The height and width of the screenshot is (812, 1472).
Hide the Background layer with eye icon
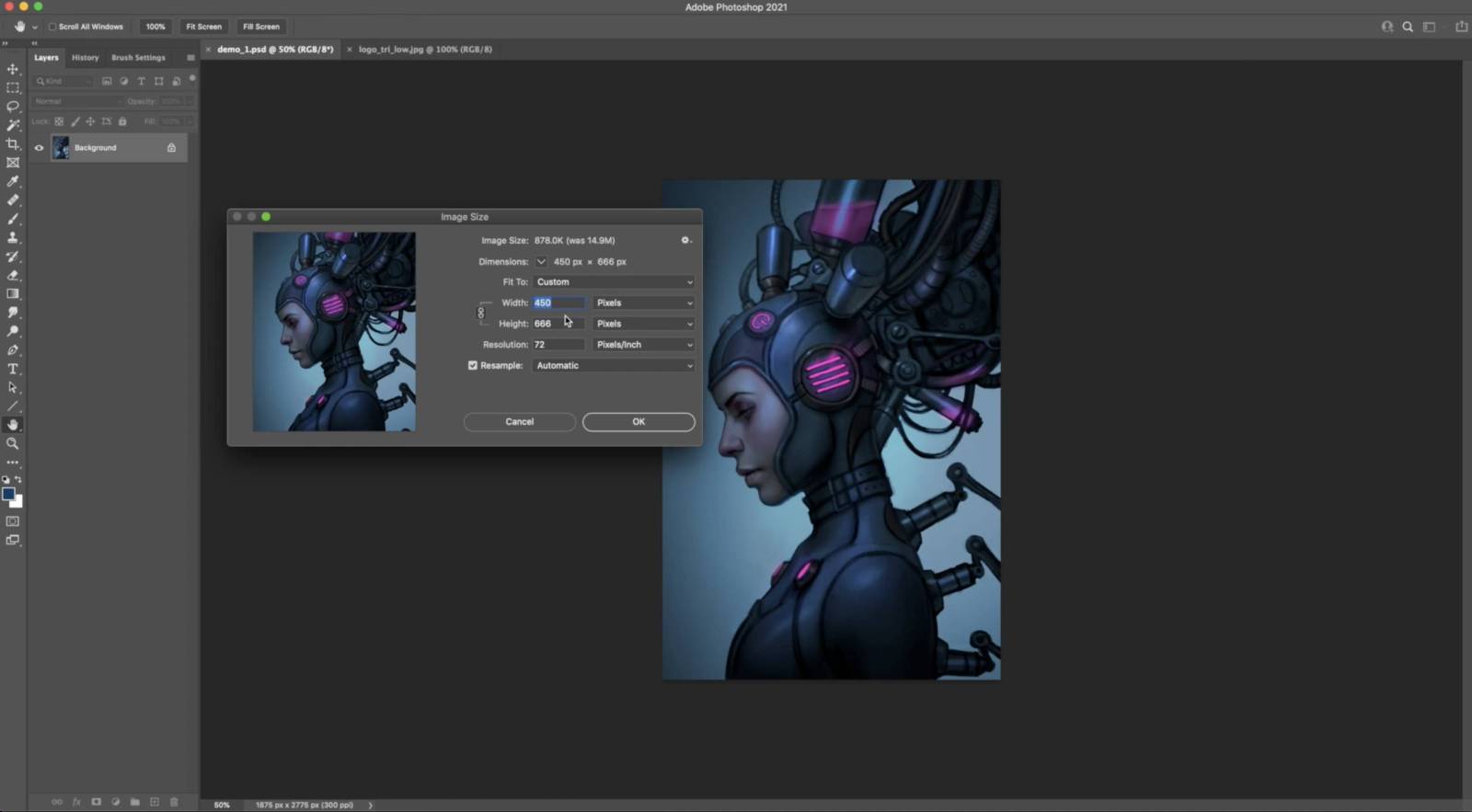[39, 147]
